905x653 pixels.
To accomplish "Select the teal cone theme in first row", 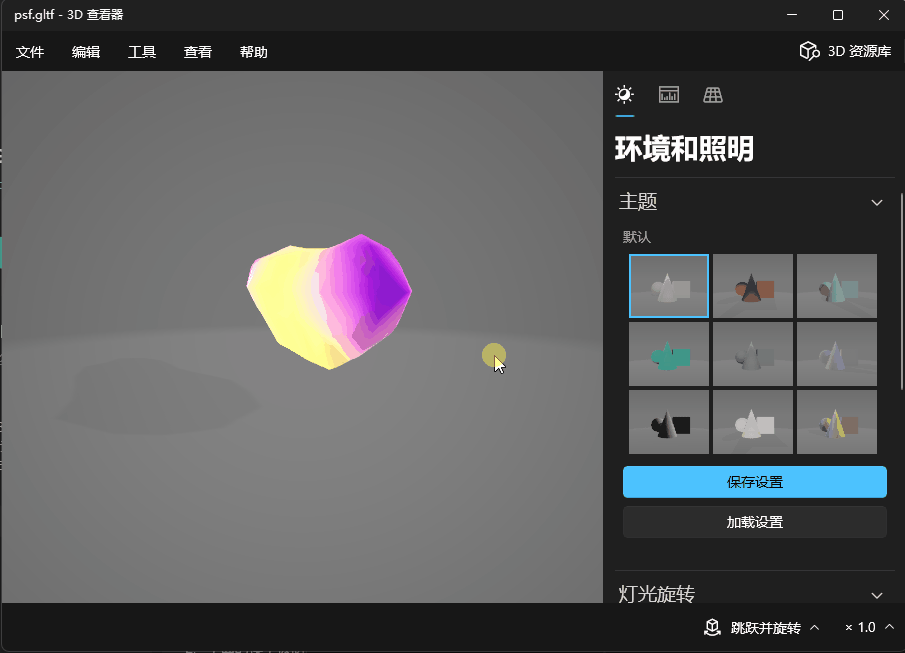I will point(836,286).
